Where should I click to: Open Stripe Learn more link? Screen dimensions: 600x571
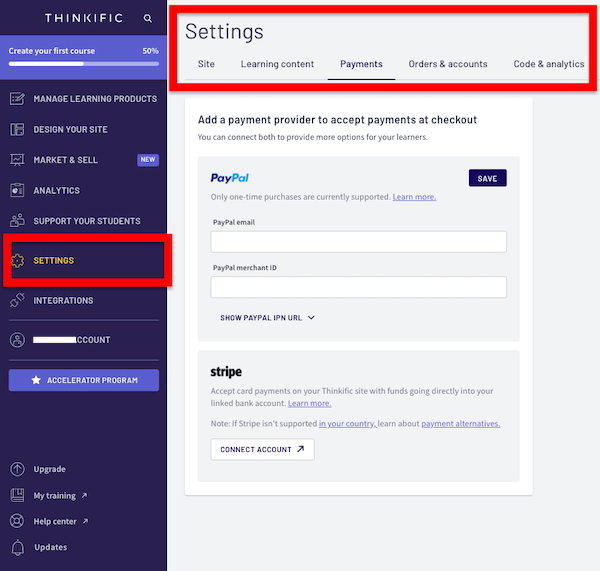click(310, 403)
